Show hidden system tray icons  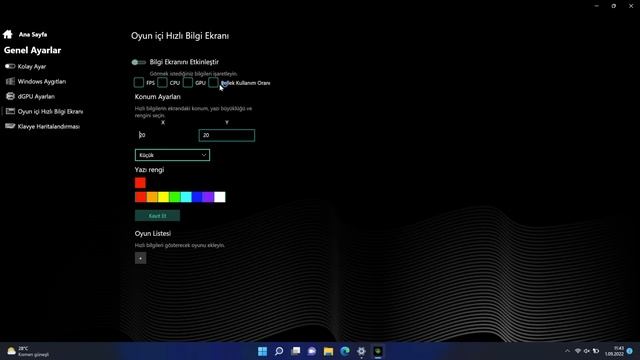567,351
